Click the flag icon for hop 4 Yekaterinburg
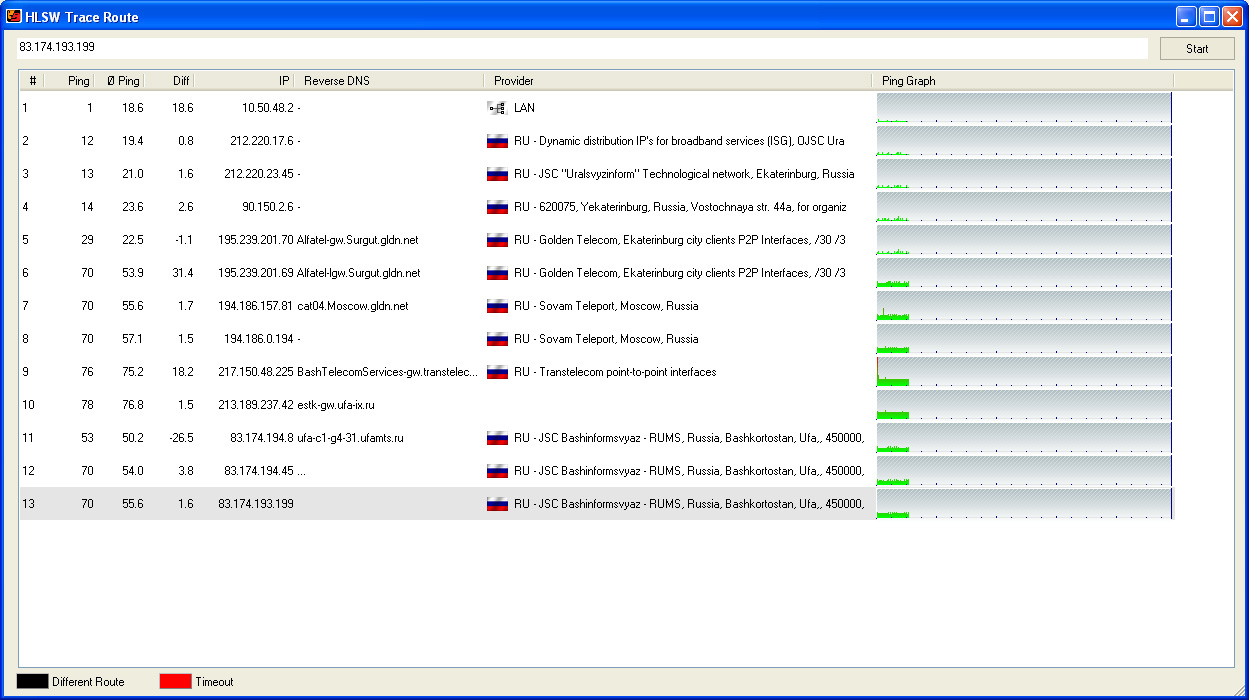 tap(497, 207)
